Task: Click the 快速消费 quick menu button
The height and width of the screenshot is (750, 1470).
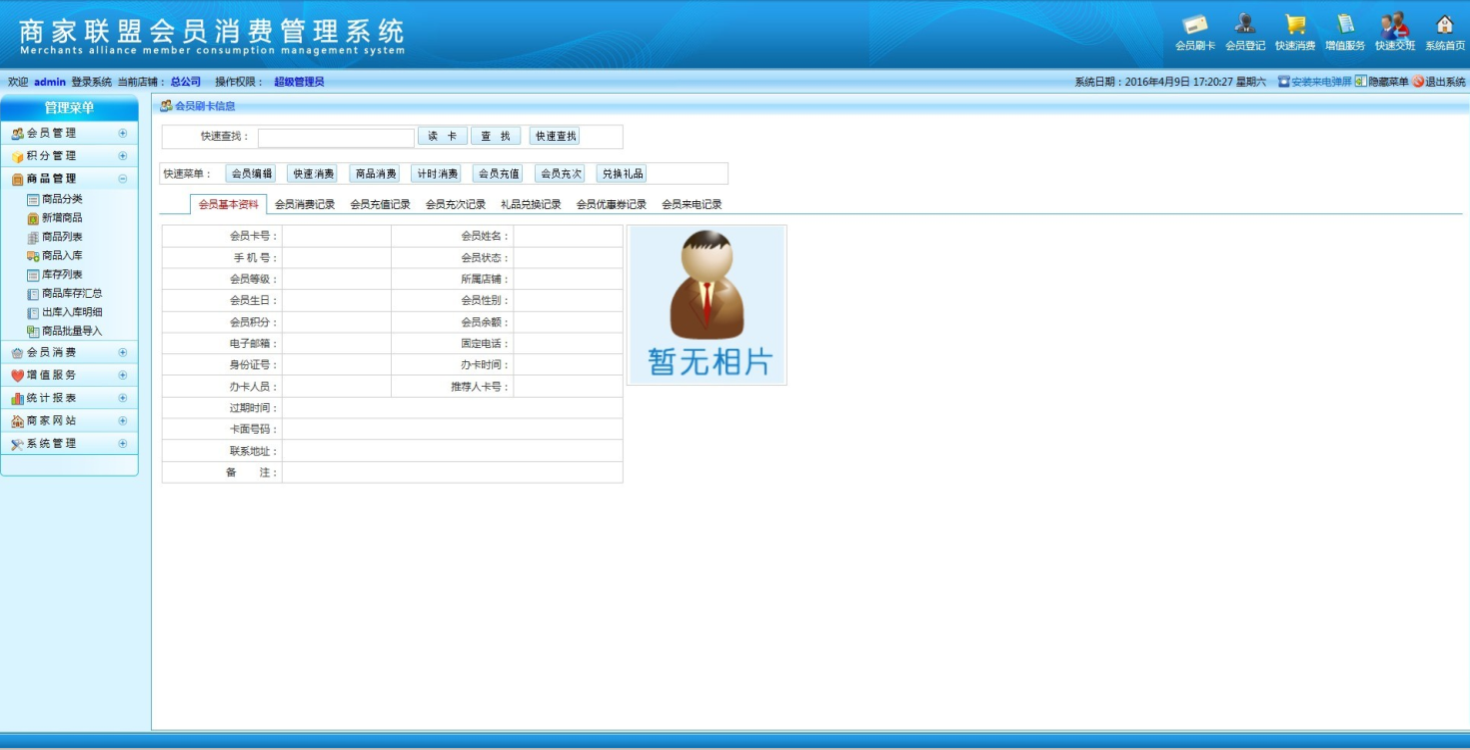Action: [x=312, y=174]
